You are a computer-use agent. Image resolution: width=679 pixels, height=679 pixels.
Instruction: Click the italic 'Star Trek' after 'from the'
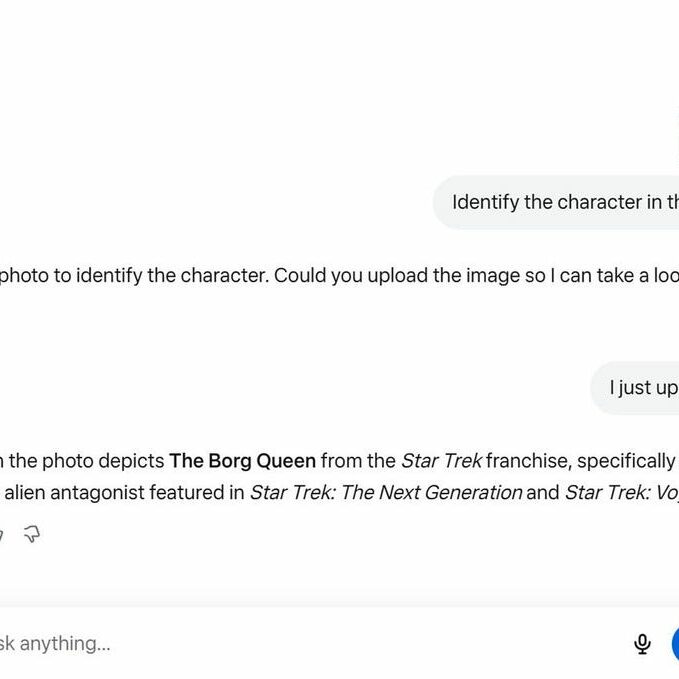[441, 461]
